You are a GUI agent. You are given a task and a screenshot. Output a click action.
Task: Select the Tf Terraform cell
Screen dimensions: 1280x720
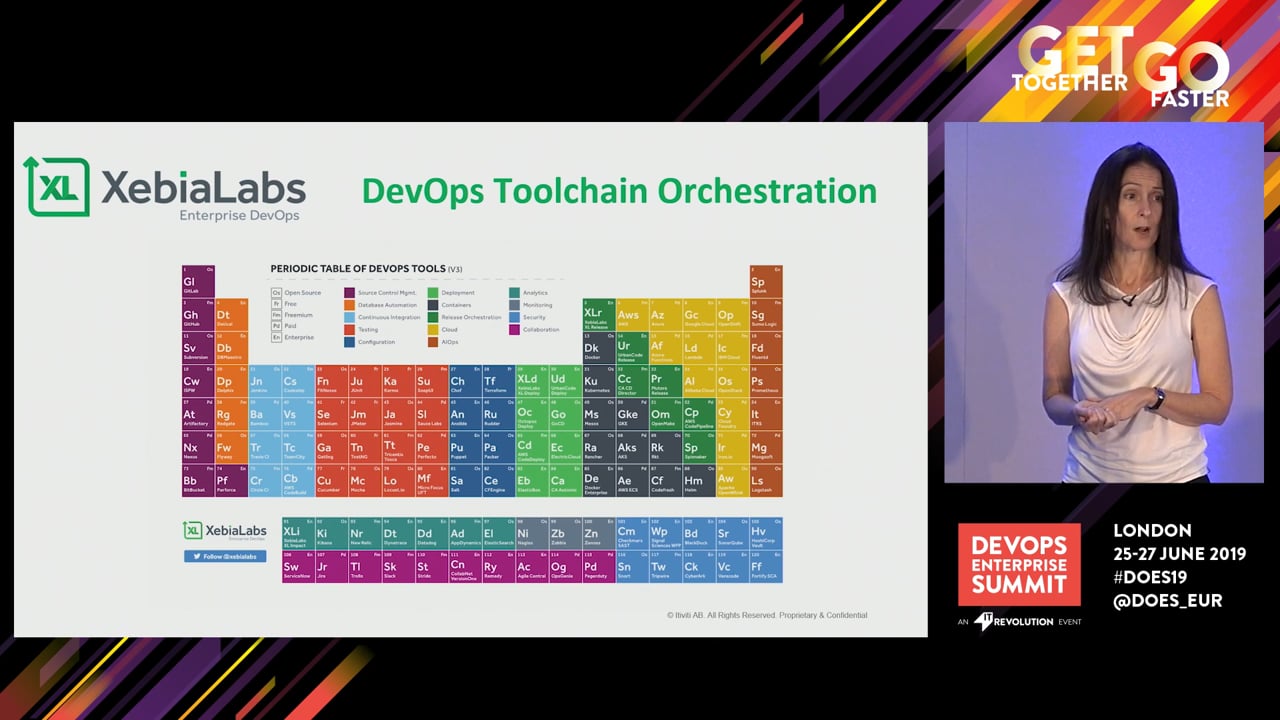click(499, 381)
